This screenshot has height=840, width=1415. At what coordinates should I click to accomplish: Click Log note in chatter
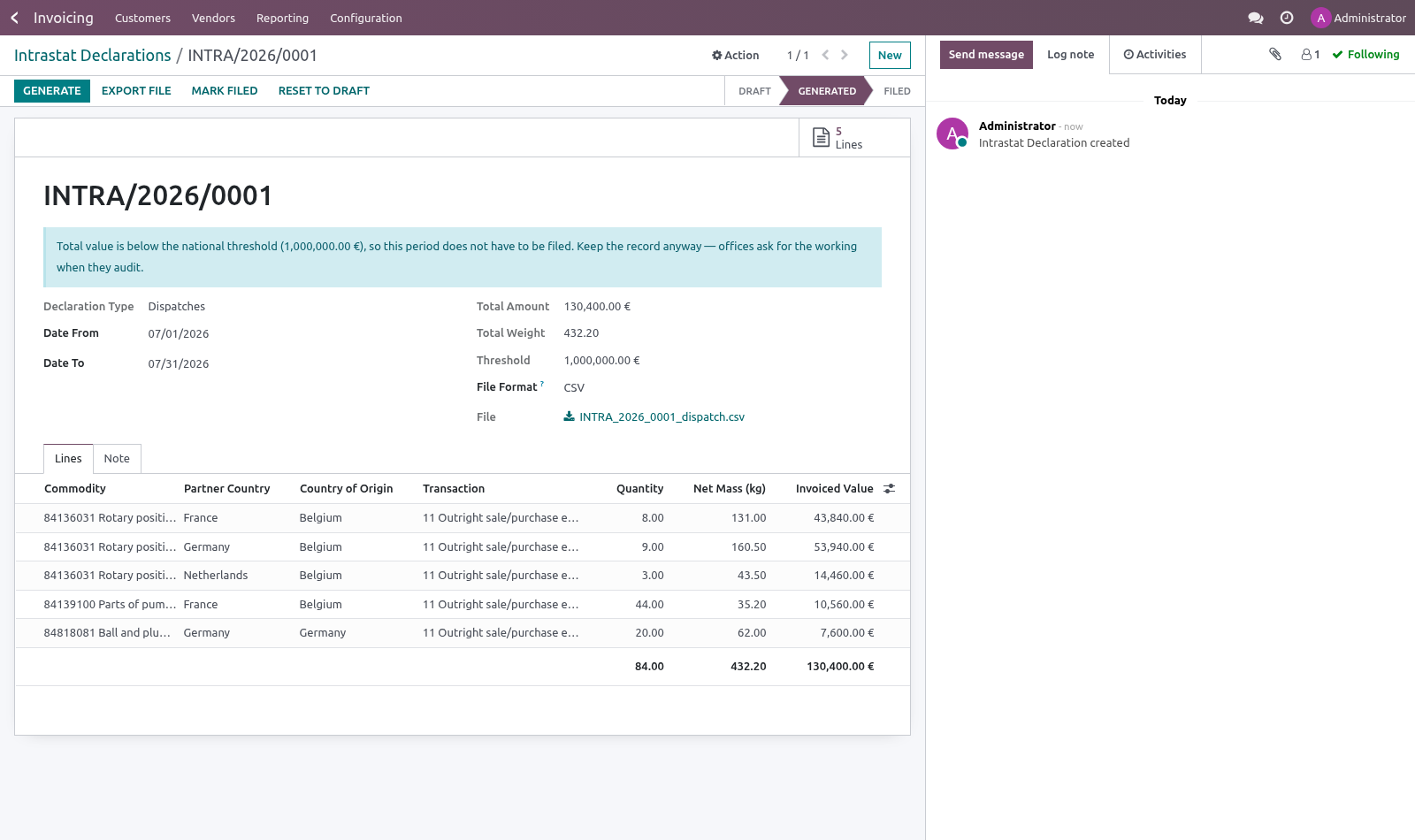click(1070, 55)
